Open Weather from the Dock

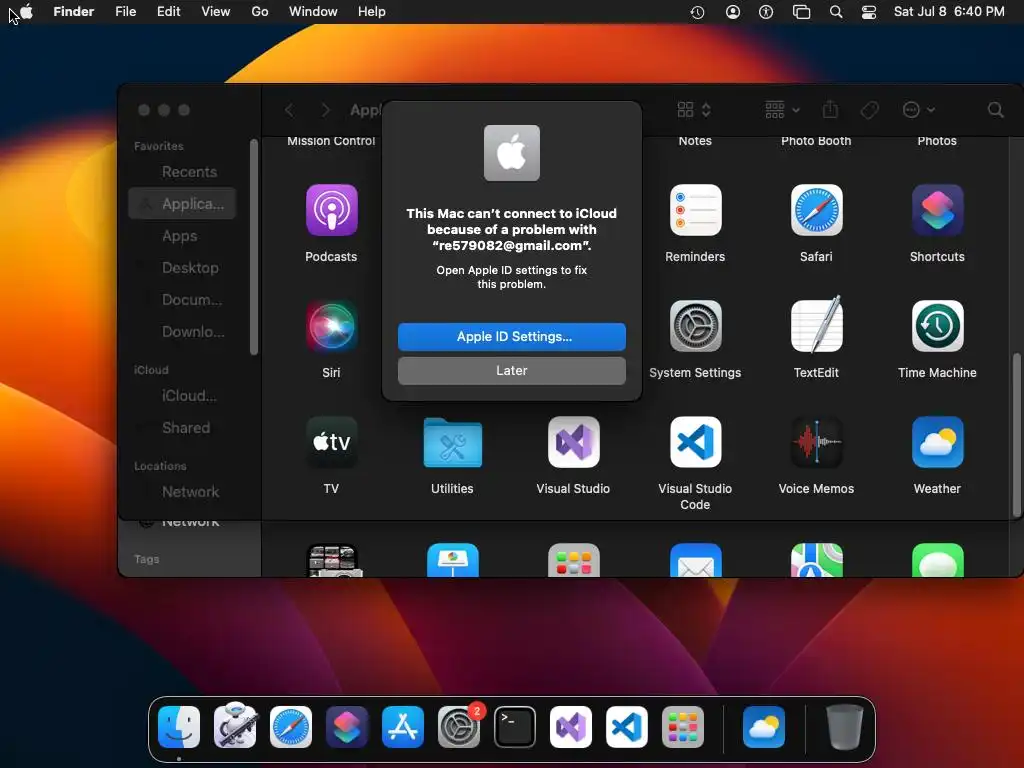(763, 727)
